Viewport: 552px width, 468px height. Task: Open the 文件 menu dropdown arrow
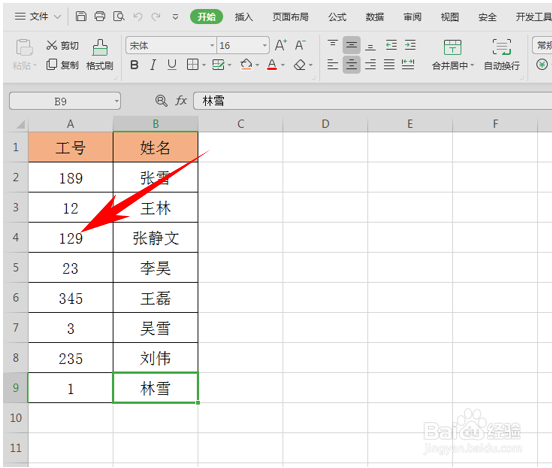[57, 17]
